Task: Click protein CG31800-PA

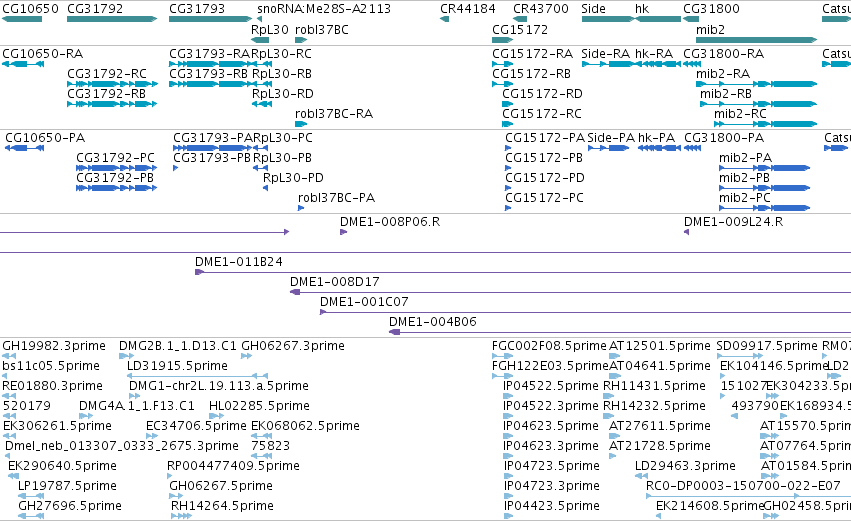Action: click(724, 138)
